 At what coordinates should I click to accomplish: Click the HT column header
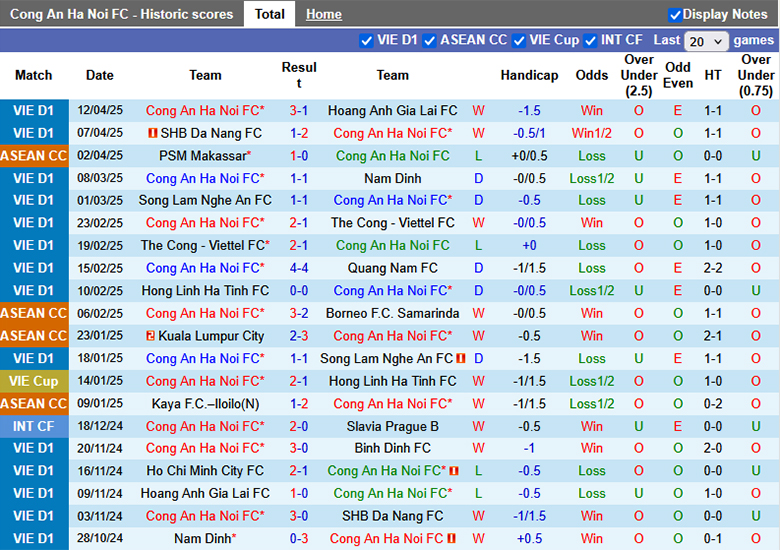point(713,75)
